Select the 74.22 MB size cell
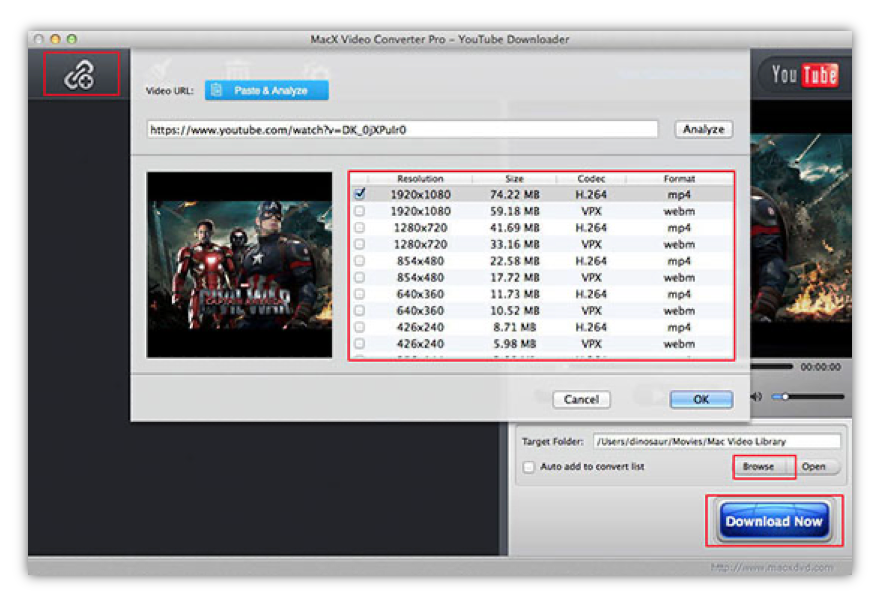 (514, 195)
